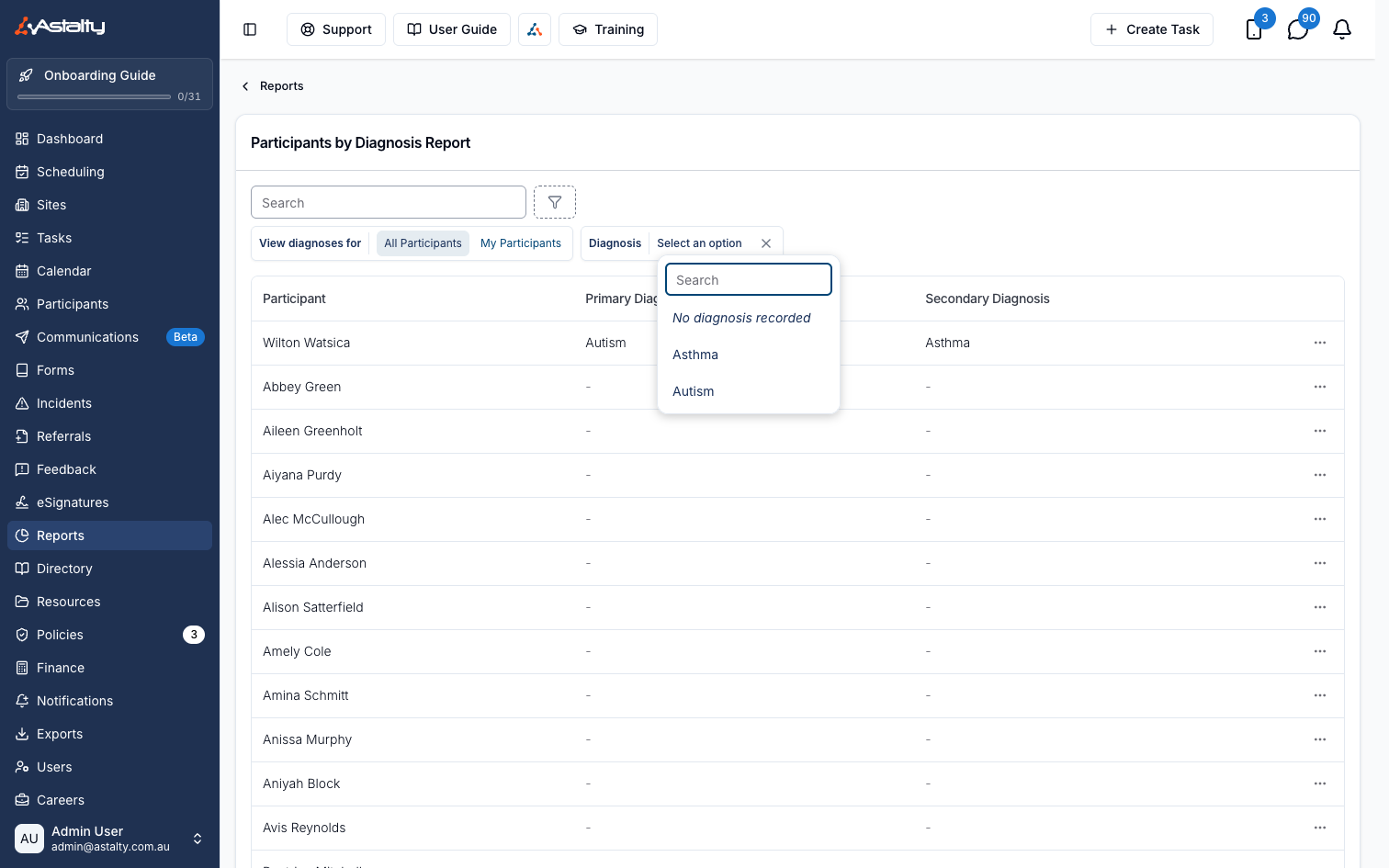Screen dimensions: 1389x868
Task: Click the Participant column header
Action: point(294,299)
